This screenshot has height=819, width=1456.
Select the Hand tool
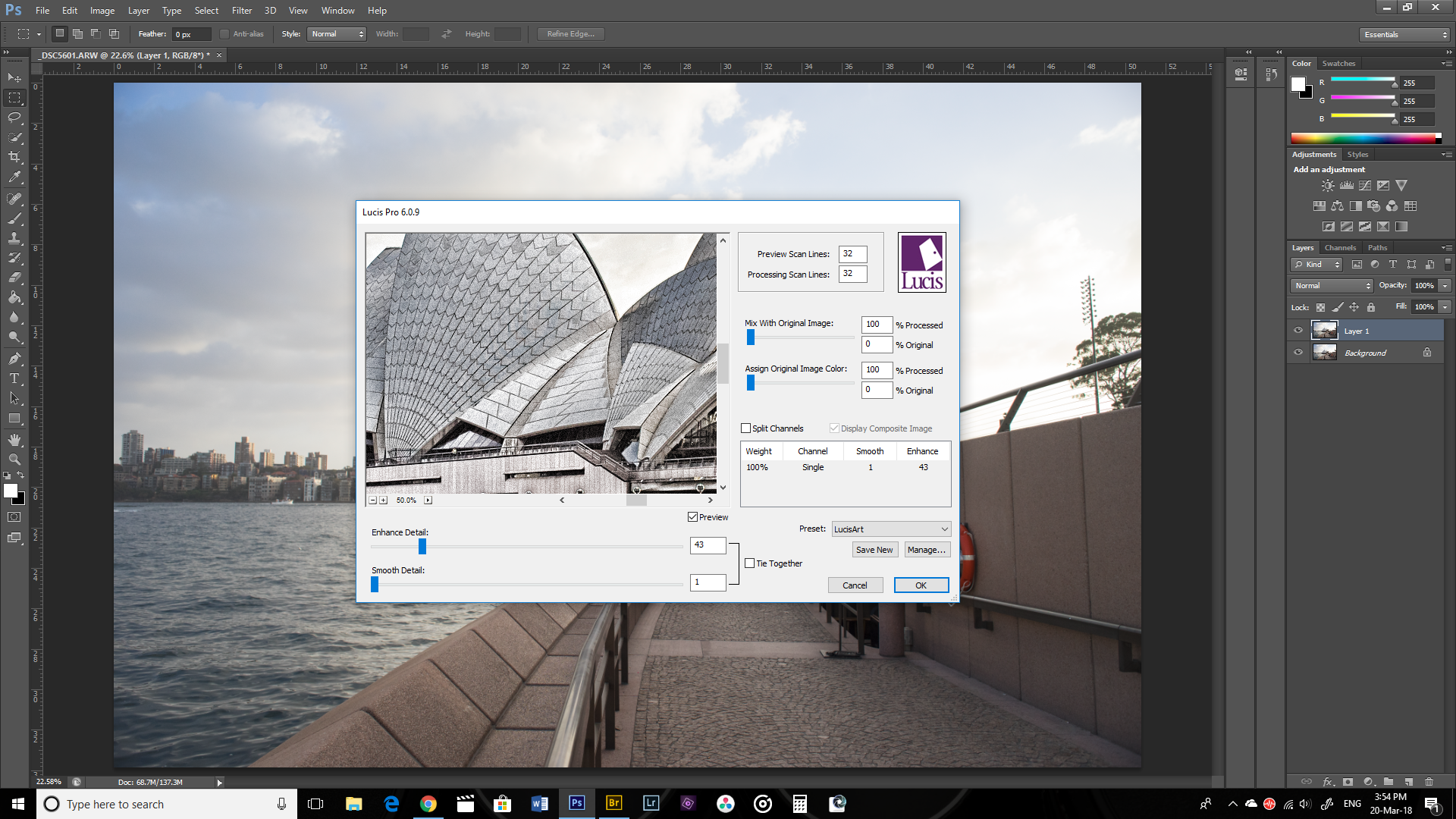[x=13, y=440]
